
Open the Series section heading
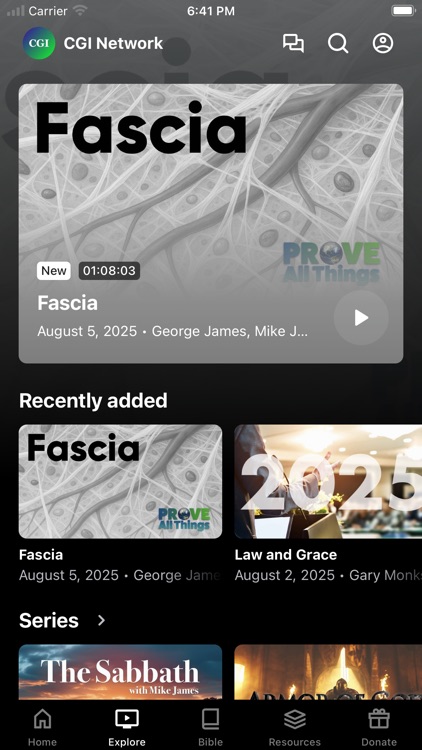[x=49, y=620]
